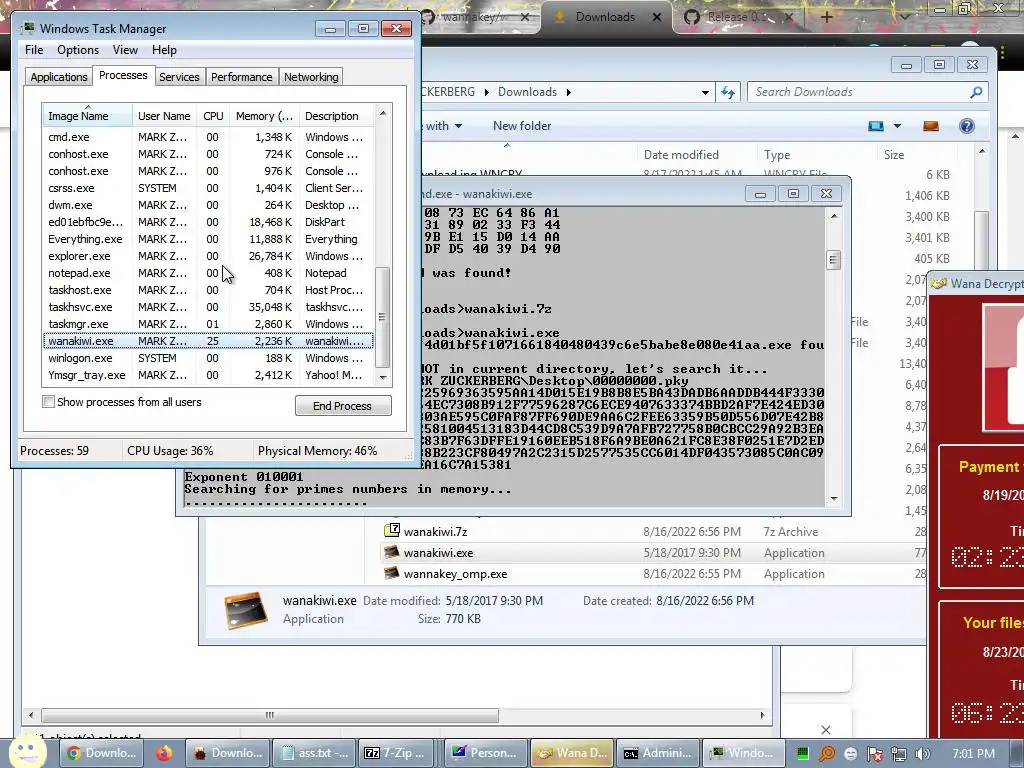Click the Firefox taskbar icon

coord(164,753)
